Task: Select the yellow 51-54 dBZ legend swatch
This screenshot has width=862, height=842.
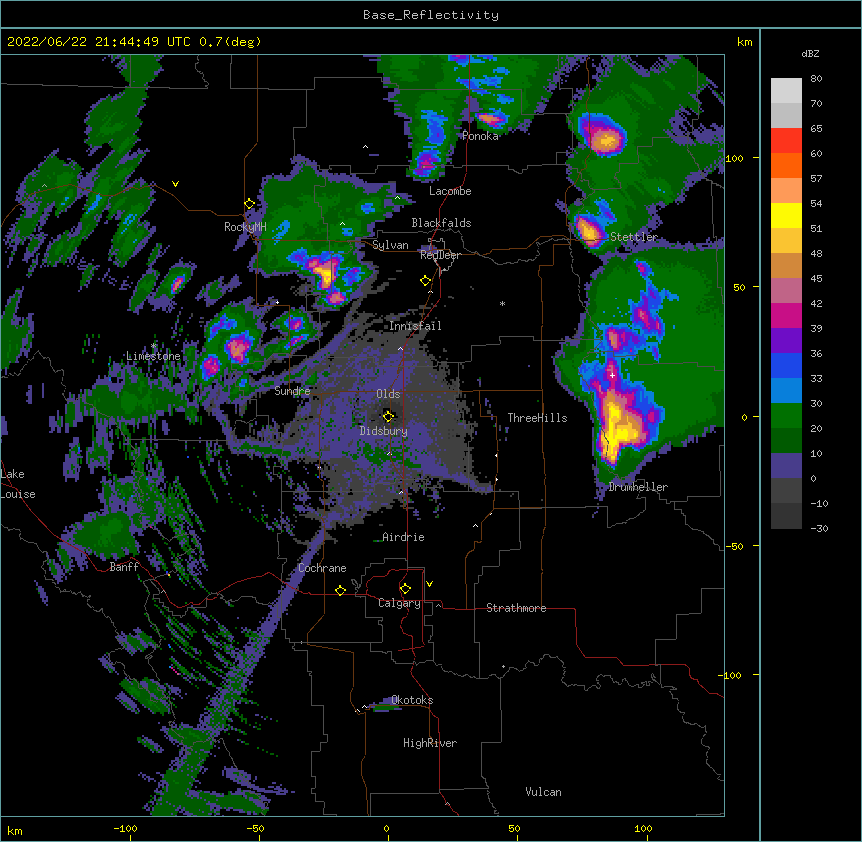Action: click(786, 216)
